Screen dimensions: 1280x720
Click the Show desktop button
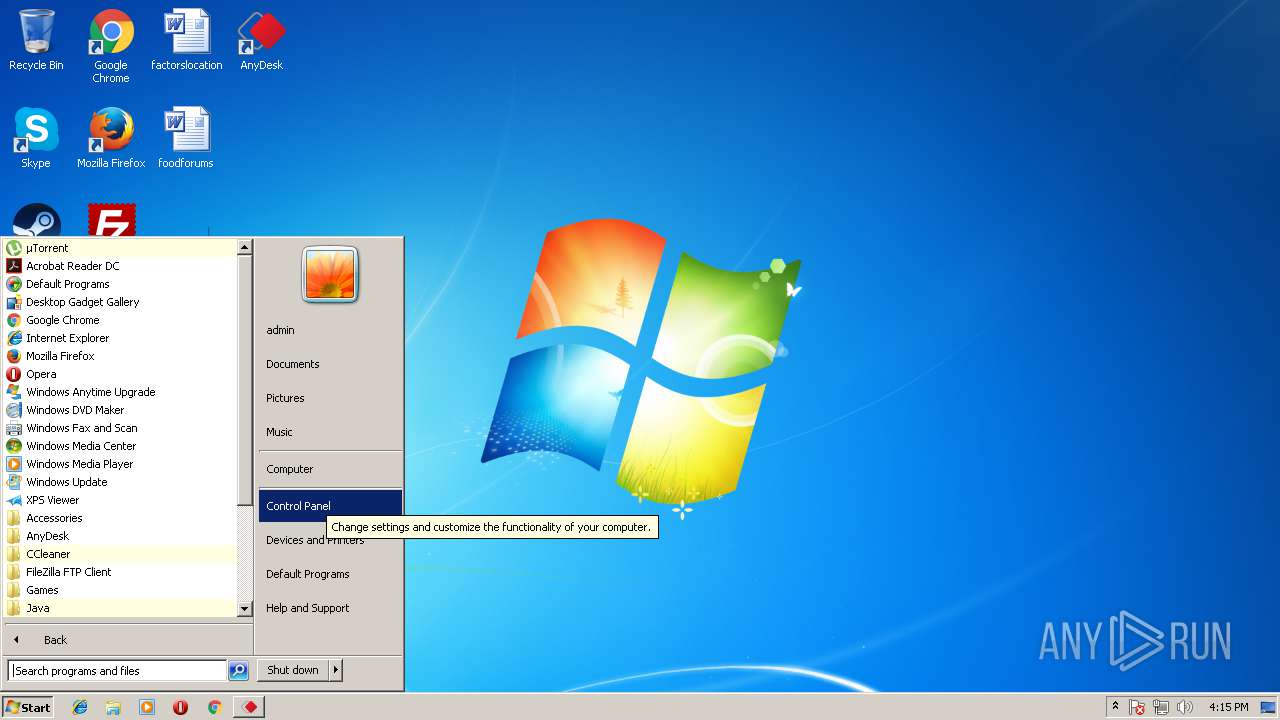pyautogui.click(x=1268, y=707)
